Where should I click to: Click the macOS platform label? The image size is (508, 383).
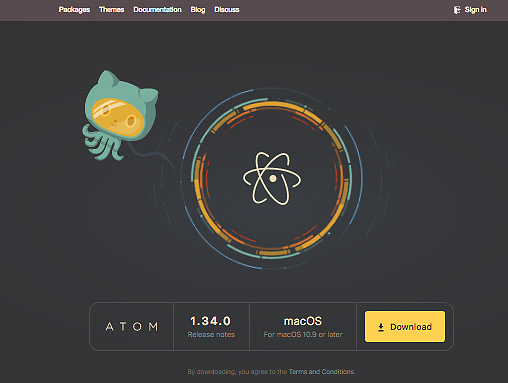(303, 321)
